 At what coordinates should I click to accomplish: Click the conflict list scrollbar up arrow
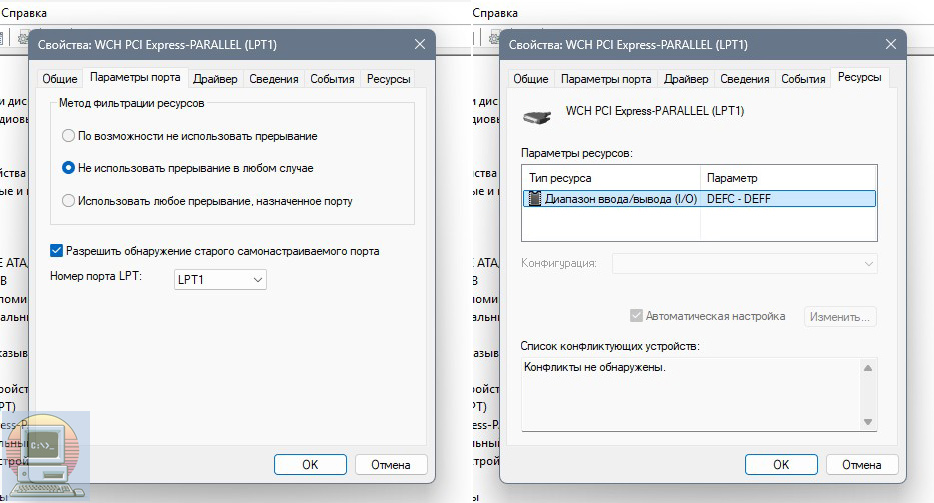click(x=868, y=368)
